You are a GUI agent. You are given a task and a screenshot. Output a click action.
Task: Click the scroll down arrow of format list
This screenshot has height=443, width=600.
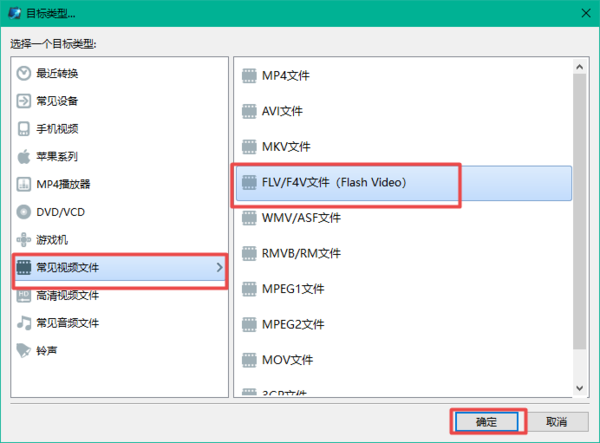580,388
